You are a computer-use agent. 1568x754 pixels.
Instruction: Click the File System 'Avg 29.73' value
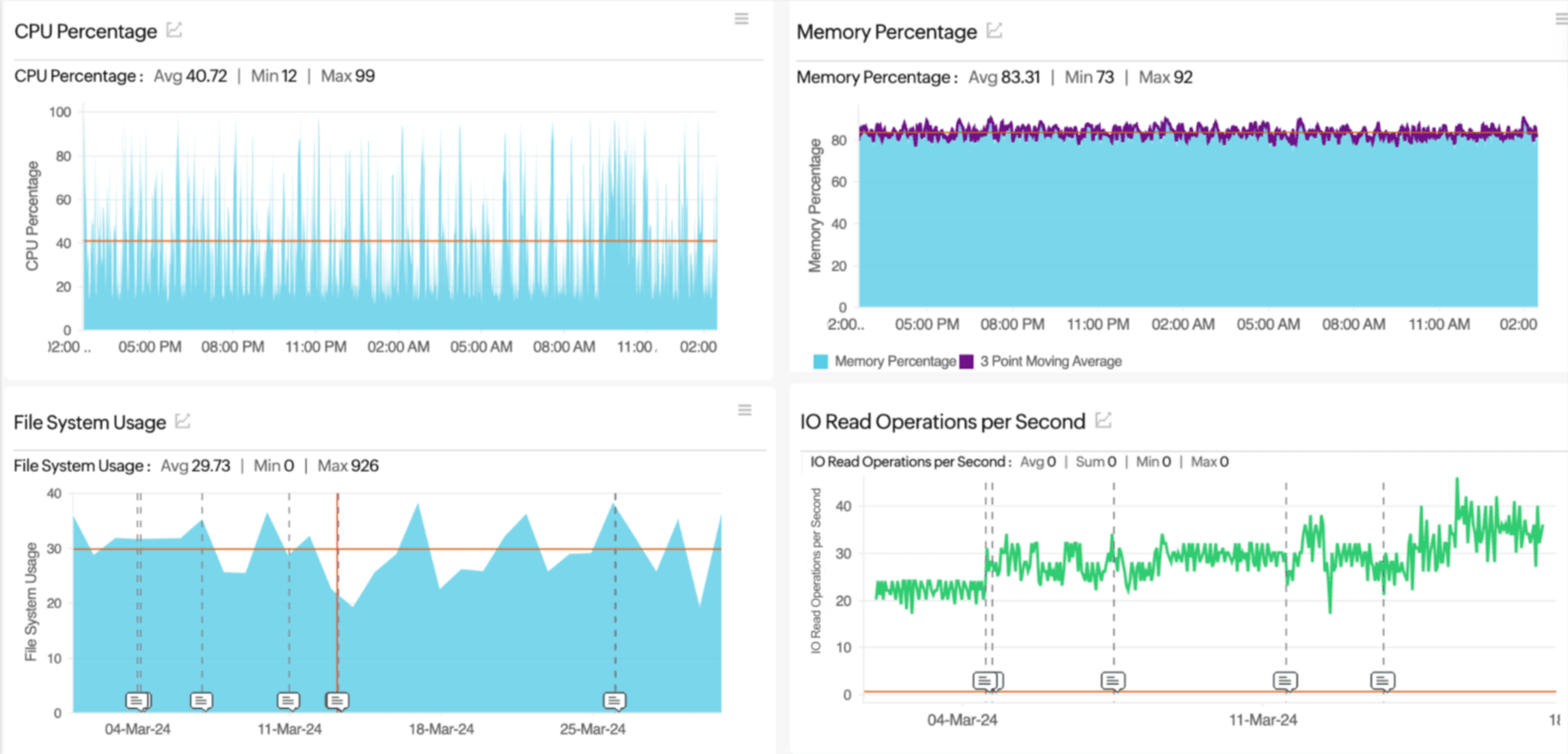(x=196, y=465)
